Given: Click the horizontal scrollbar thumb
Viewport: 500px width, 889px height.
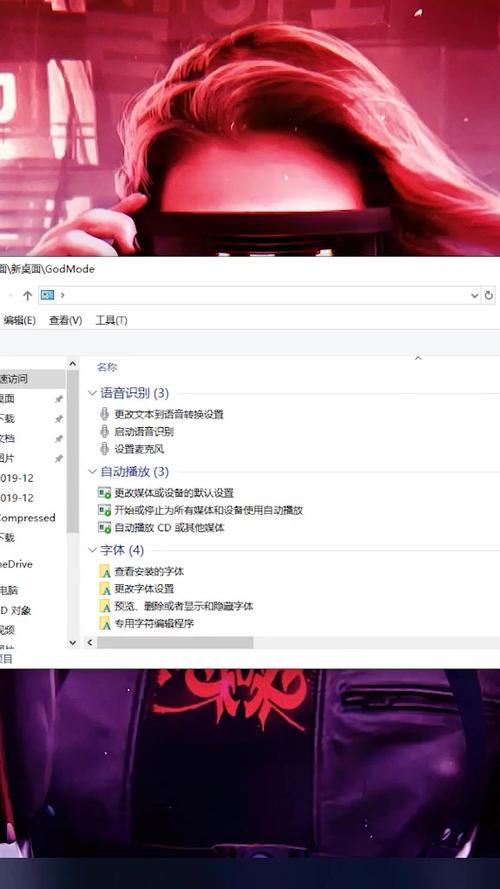Looking at the screenshot, I should [x=175, y=642].
